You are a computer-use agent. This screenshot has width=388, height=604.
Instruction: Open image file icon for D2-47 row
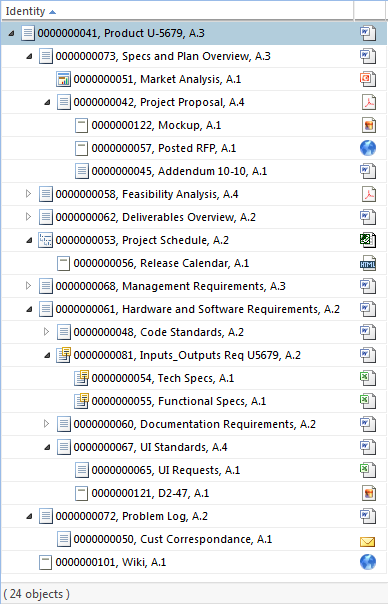369,493
